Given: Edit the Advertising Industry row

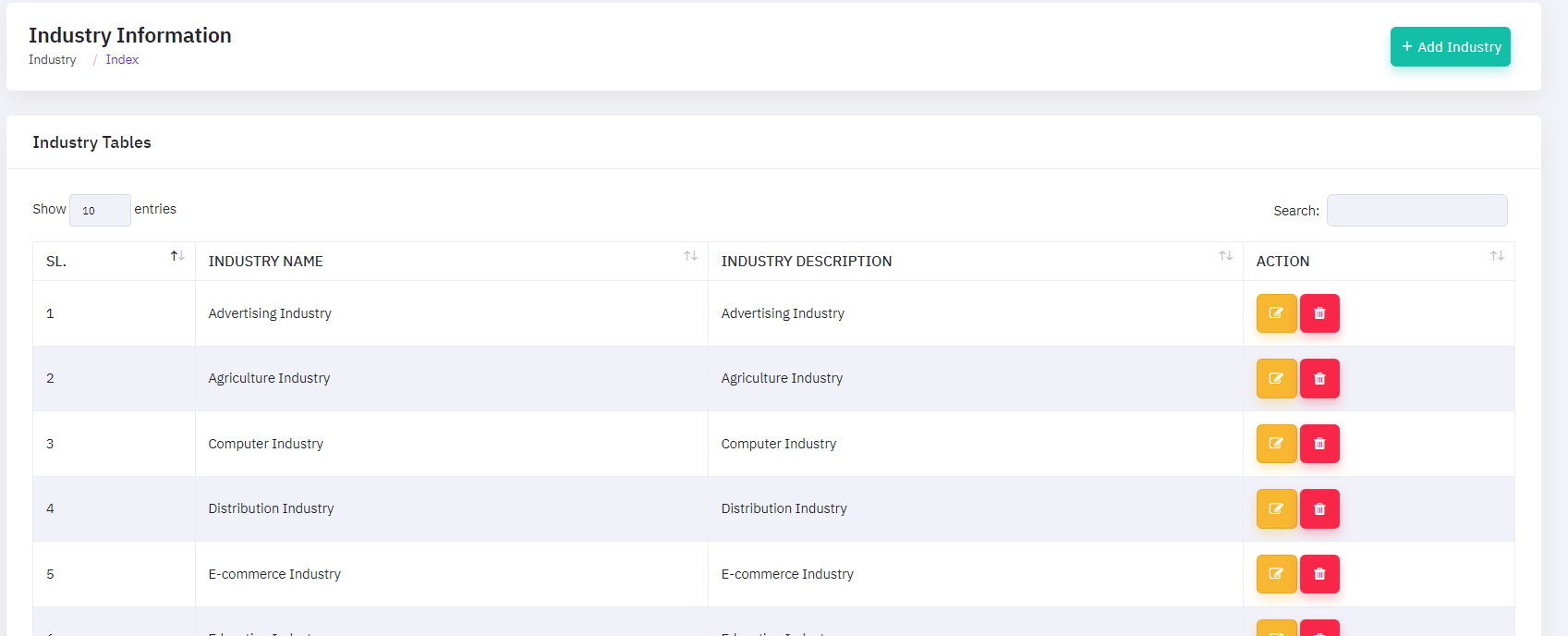Looking at the screenshot, I should click(x=1276, y=313).
